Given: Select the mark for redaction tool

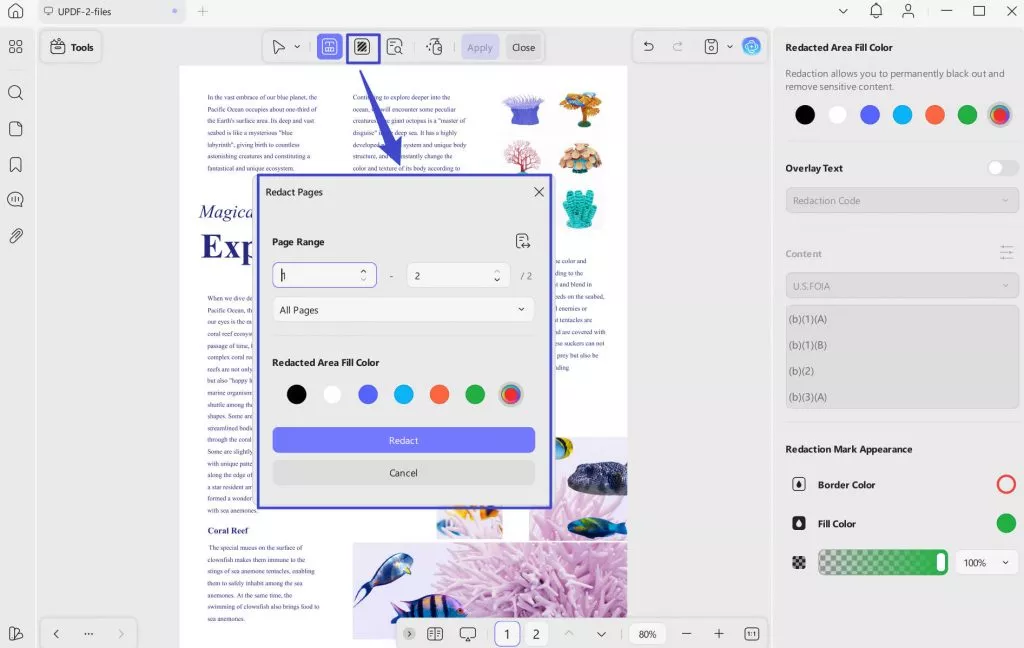Looking at the screenshot, I should (329, 47).
